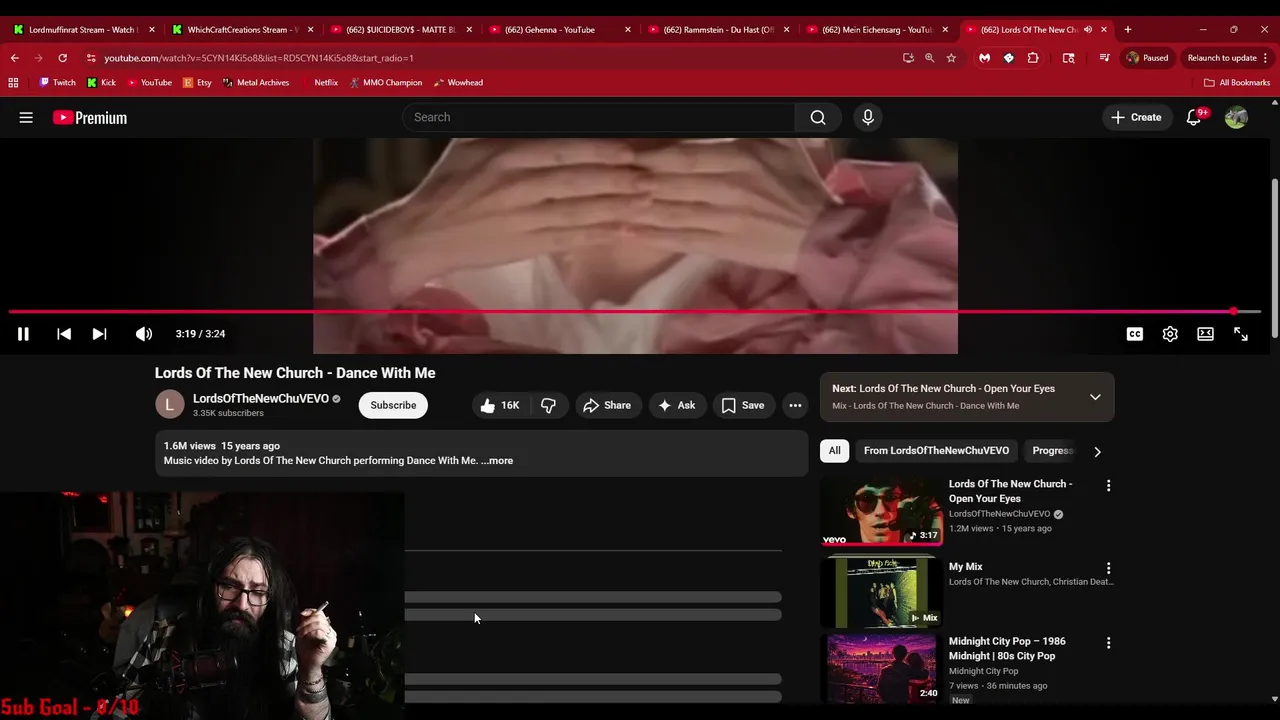Open the Open Your Eyes video thumbnail

pos(881,511)
